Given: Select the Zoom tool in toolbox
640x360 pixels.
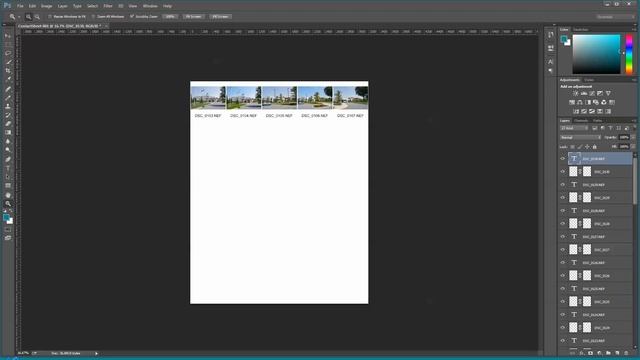Looking at the screenshot, I should 8,203.
